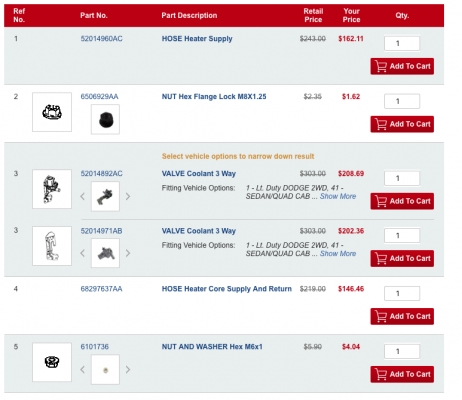Add NUT AND WASHER Hex M6x1 to cart
The height and width of the screenshot is (400, 462).
(x=402, y=374)
